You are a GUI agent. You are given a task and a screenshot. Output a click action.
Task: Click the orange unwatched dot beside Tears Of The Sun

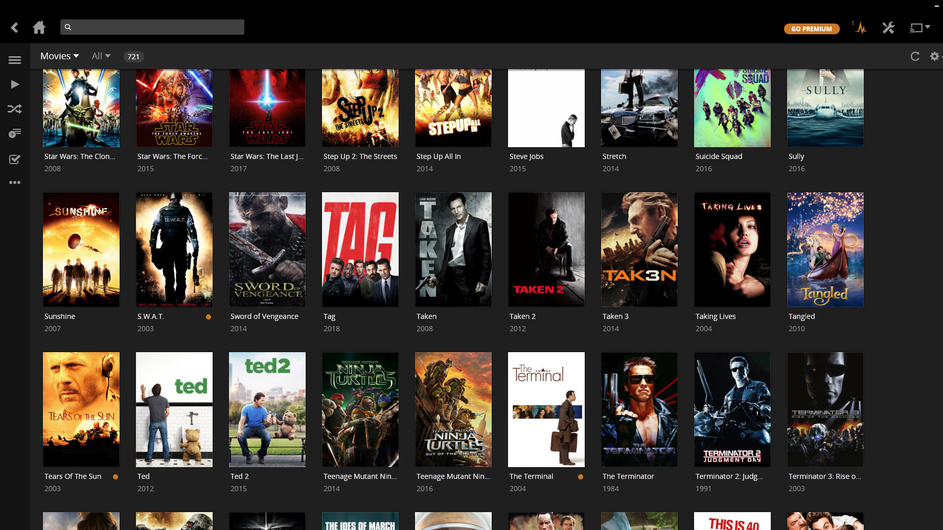coord(115,476)
